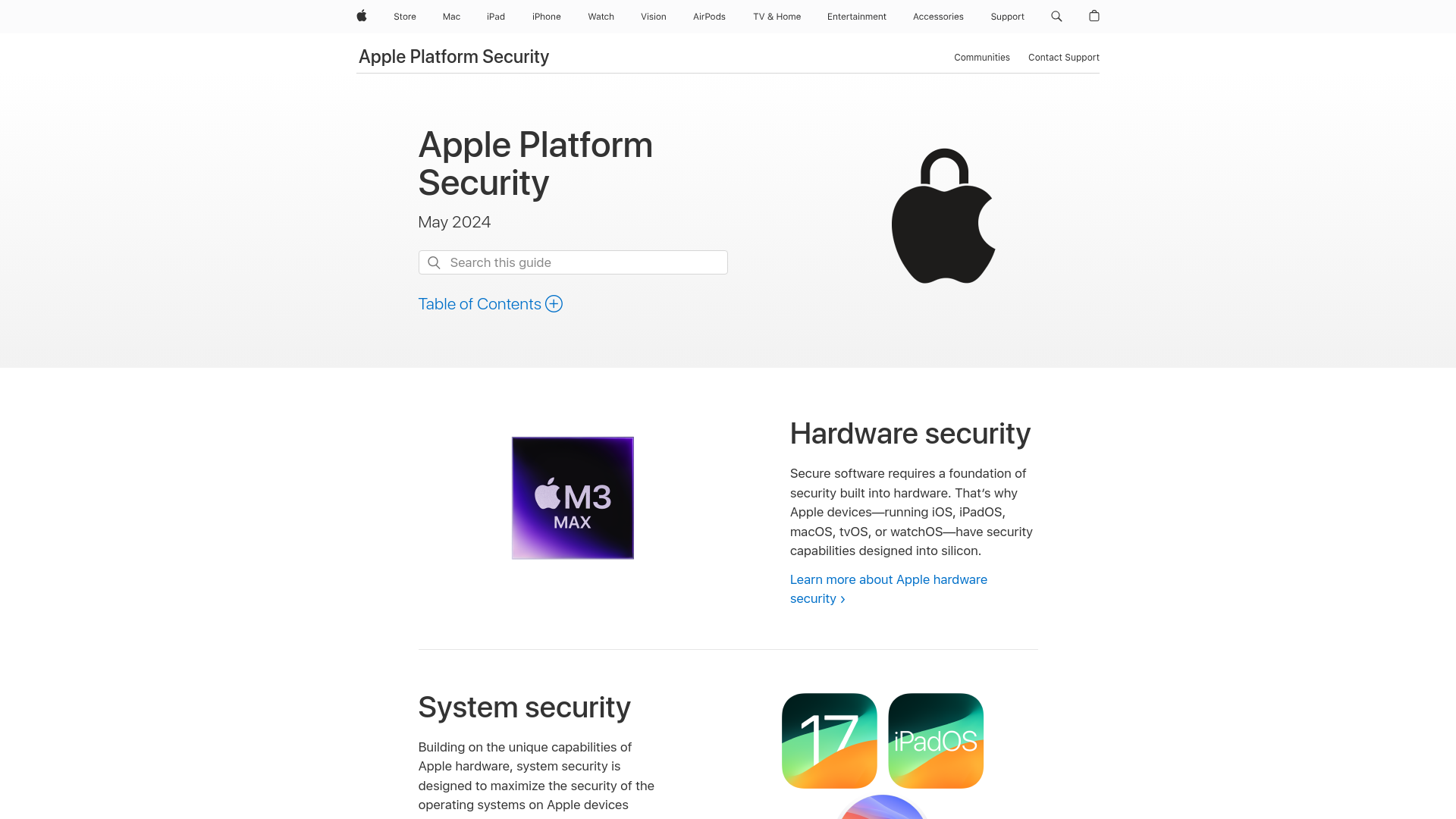Click the iPadOS icon in system security

click(935, 741)
